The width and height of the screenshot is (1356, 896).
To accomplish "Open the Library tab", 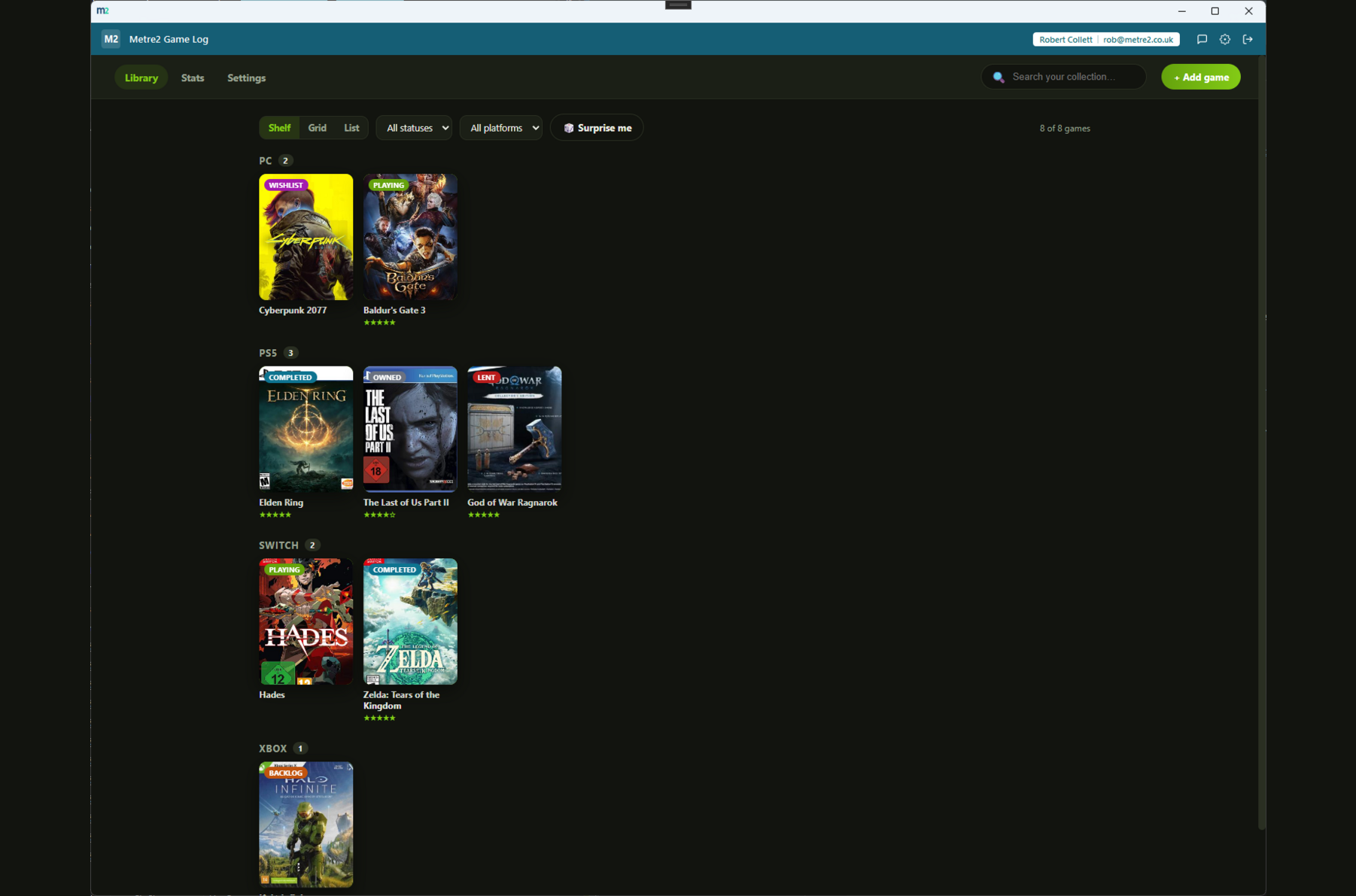I will (141, 77).
